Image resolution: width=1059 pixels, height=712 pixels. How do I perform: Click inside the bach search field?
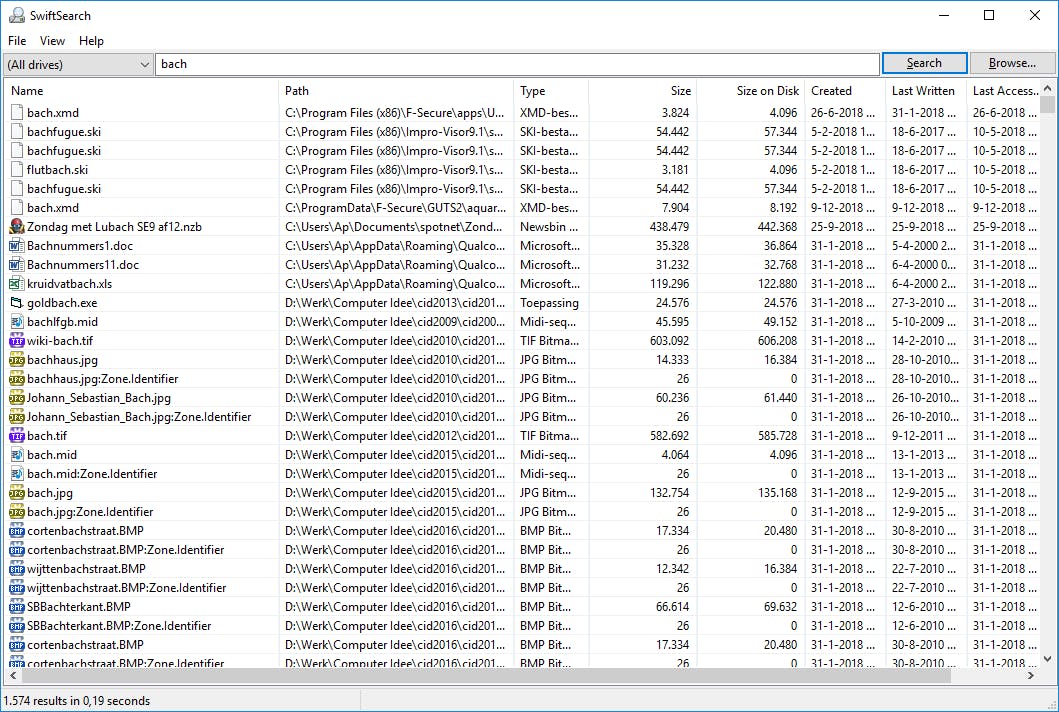pyautogui.click(x=400, y=62)
